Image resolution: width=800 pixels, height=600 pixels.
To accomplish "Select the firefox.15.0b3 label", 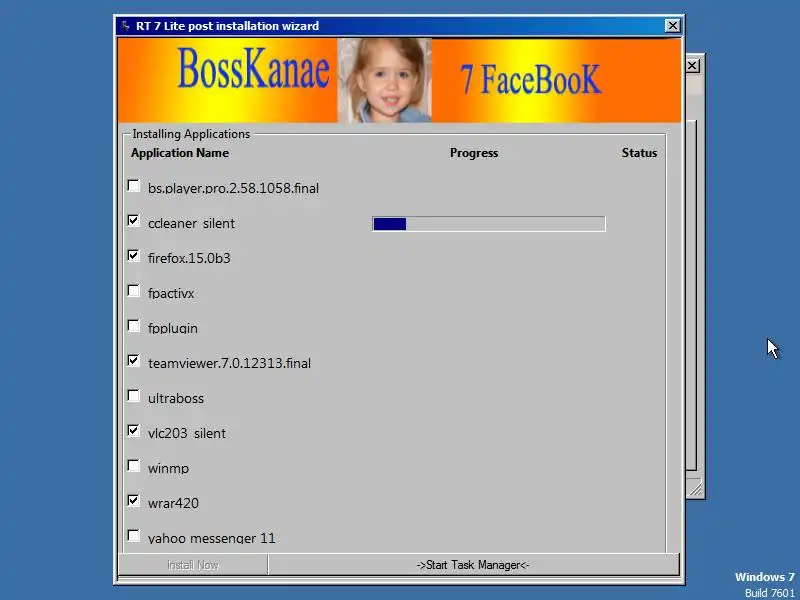I will click(189, 258).
